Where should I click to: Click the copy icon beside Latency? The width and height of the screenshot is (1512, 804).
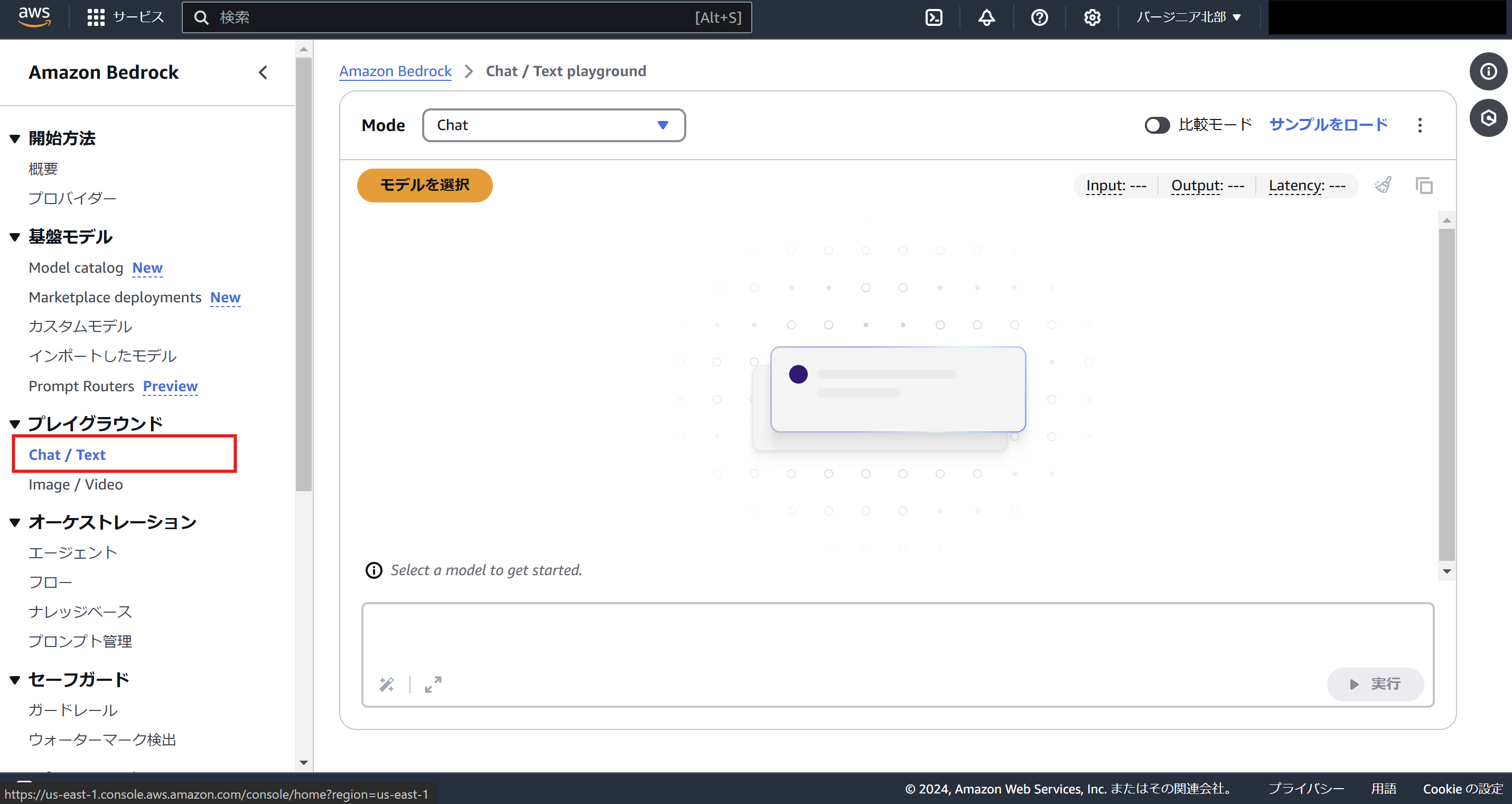[x=1424, y=186]
